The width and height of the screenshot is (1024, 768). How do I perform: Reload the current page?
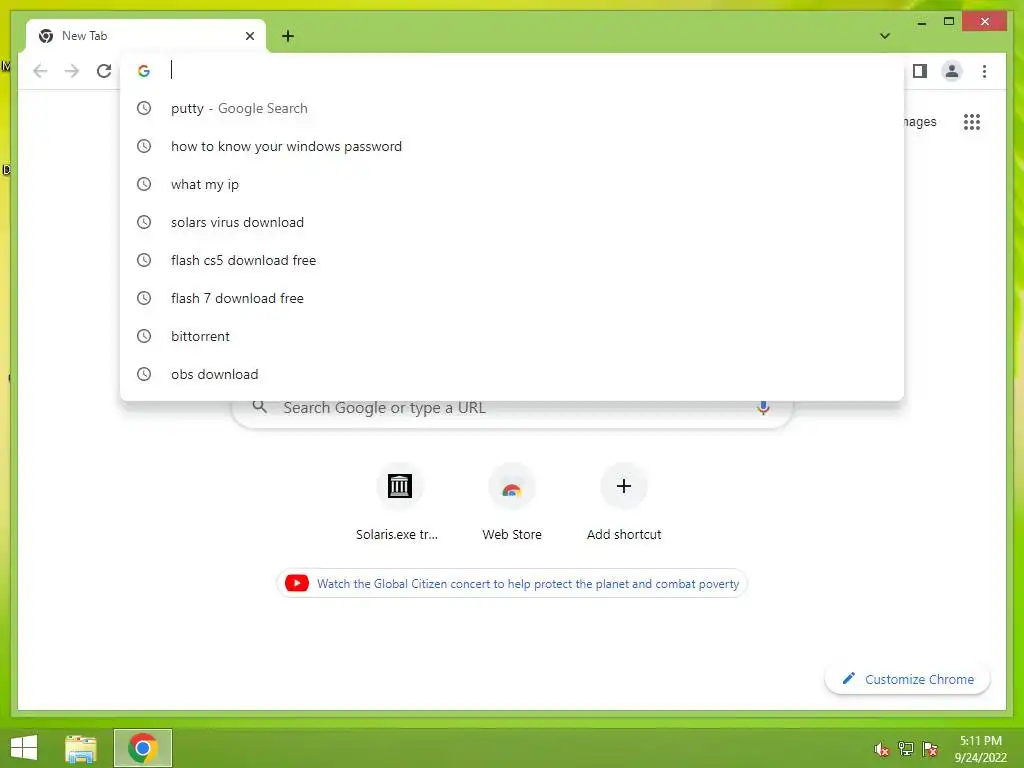coord(104,71)
